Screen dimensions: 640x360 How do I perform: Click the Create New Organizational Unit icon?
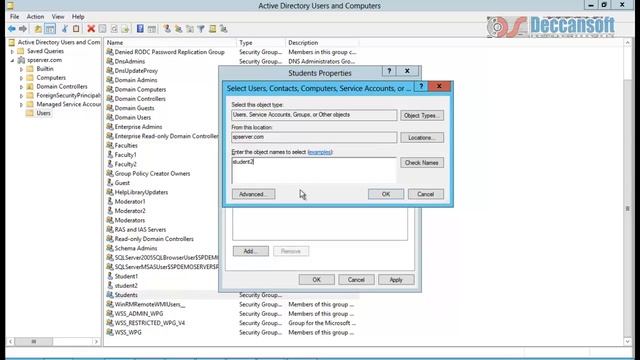(190, 29)
